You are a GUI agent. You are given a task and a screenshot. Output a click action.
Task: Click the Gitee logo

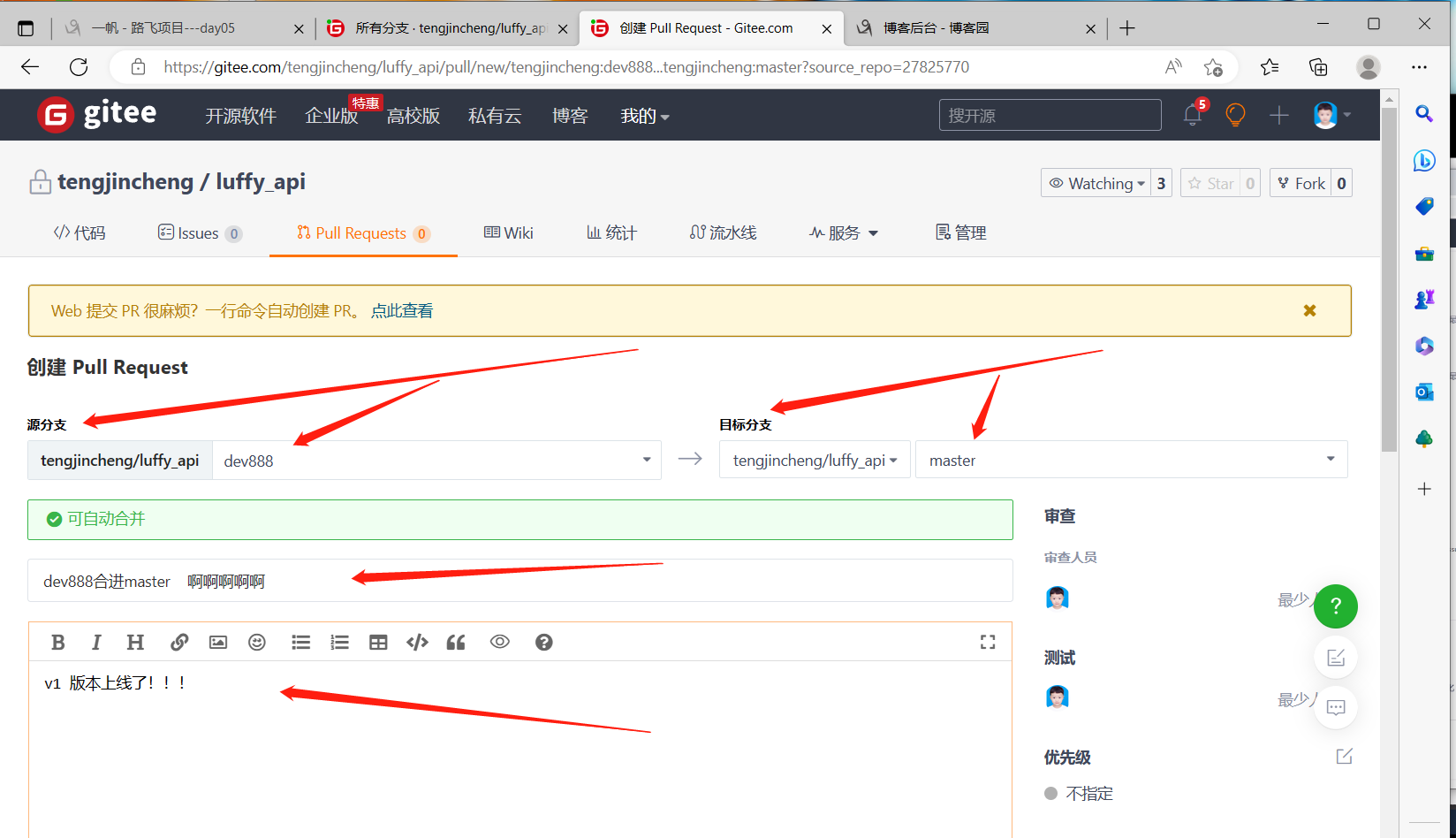pos(97,114)
